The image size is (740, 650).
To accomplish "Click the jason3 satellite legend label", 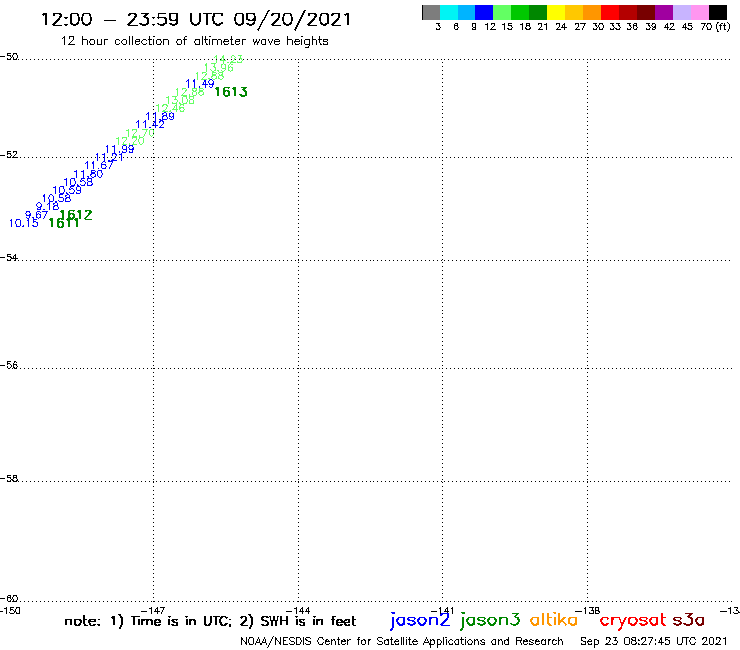I will coord(490,620).
